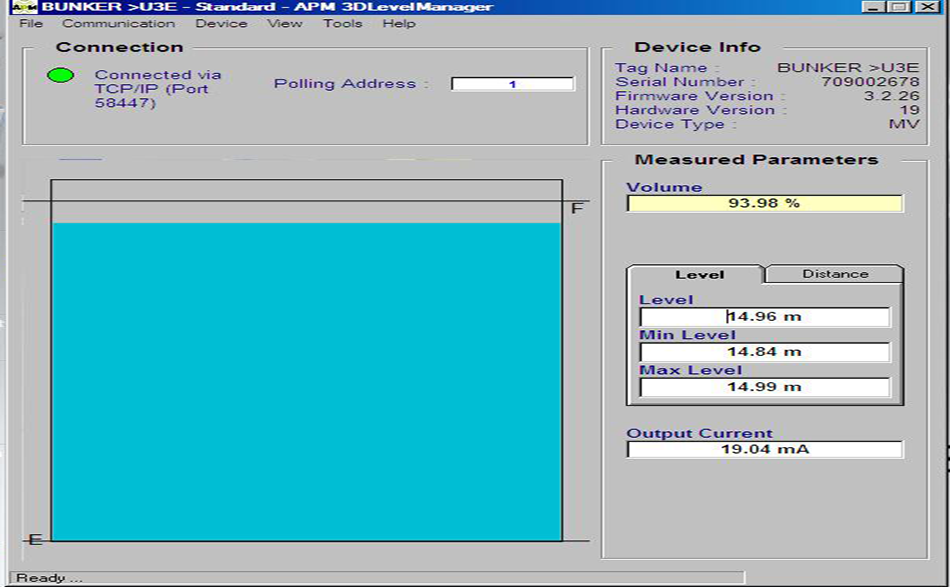The image size is (950, 587).
Task: Click the Min Level label
Action: pos(688,335)
